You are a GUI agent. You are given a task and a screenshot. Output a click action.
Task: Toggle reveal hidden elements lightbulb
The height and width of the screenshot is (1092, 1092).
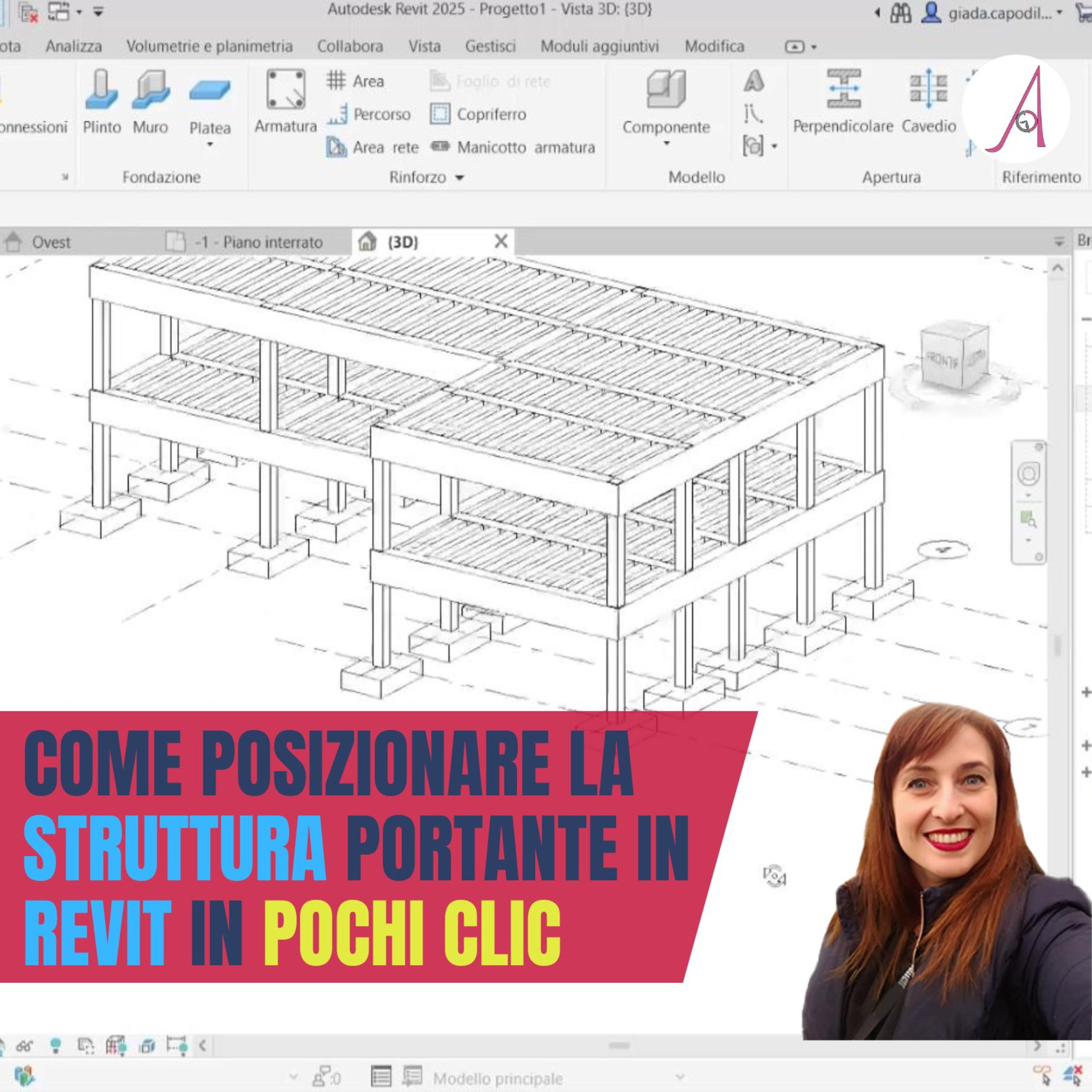coord(55,1045)
